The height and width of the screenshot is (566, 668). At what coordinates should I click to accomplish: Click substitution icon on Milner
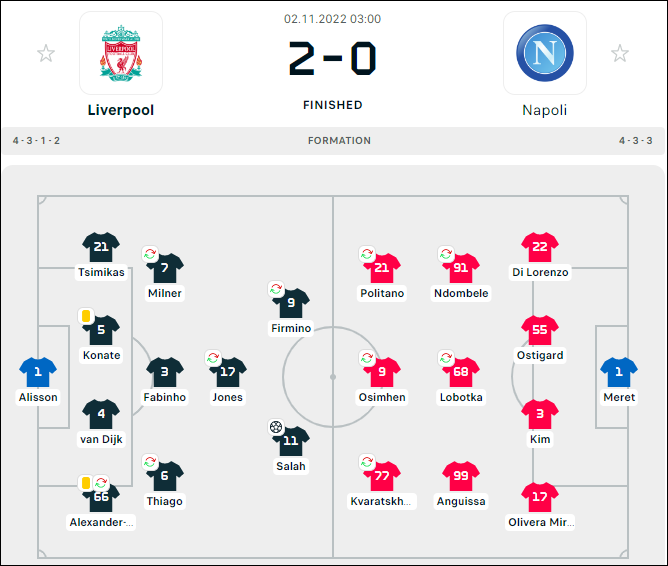150,254
